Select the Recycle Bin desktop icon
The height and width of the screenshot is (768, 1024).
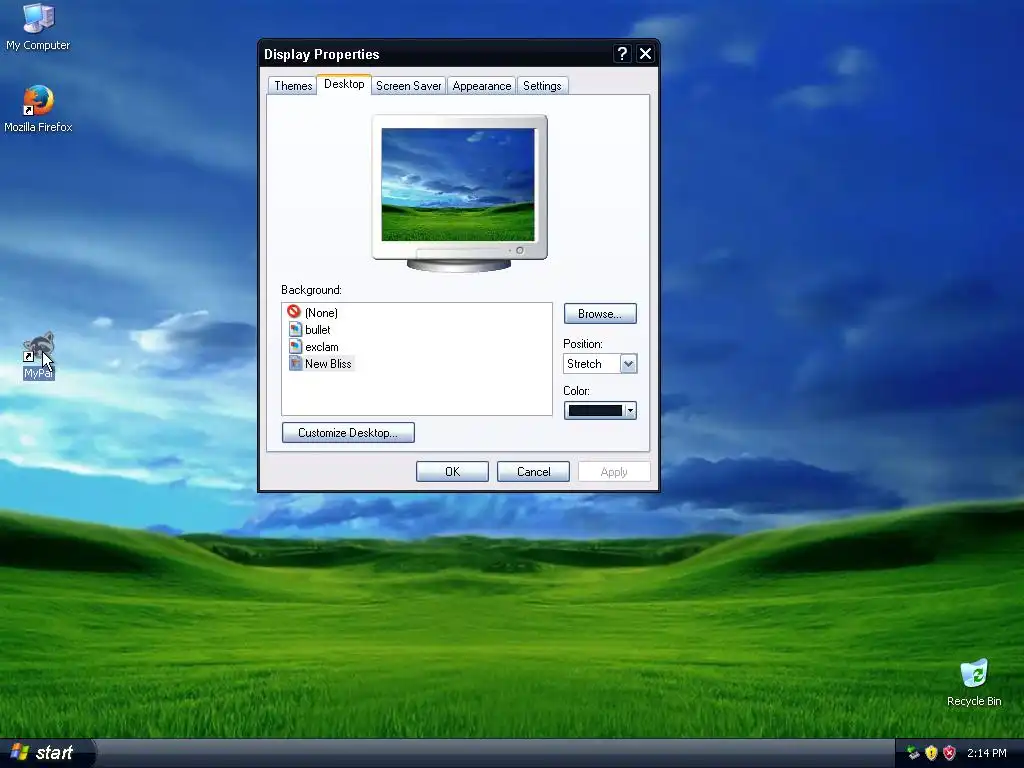(974, 683)
